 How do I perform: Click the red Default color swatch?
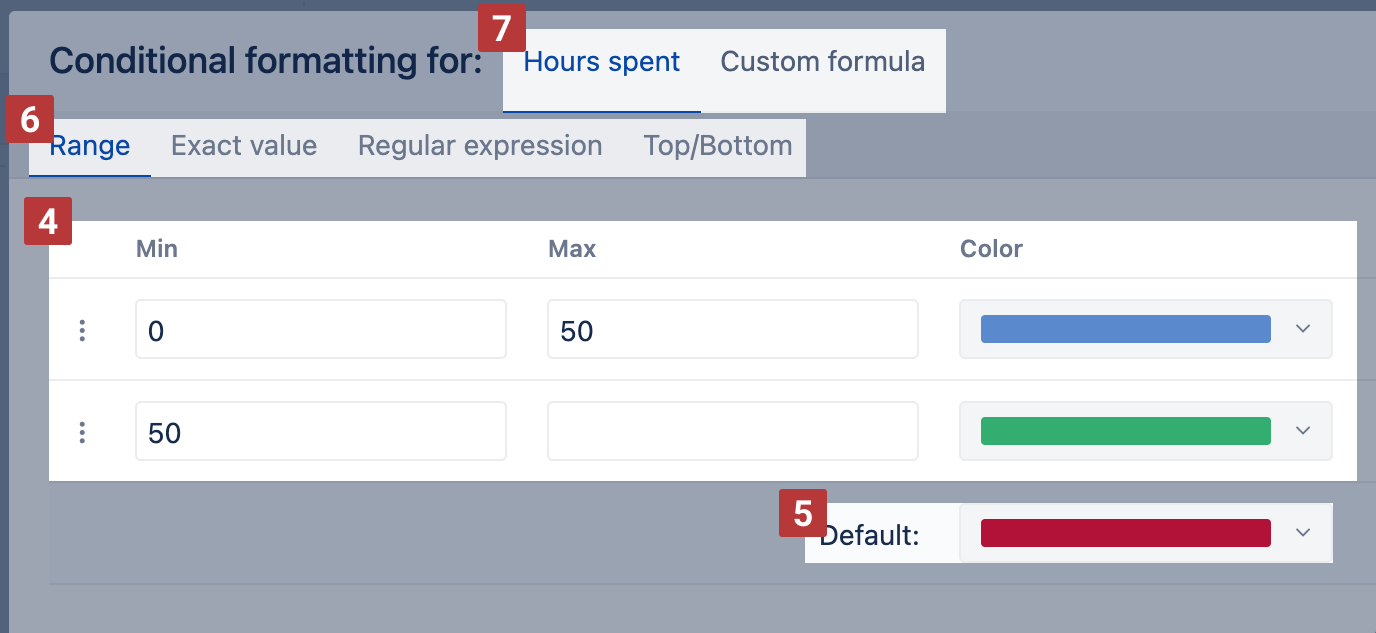1125,534
